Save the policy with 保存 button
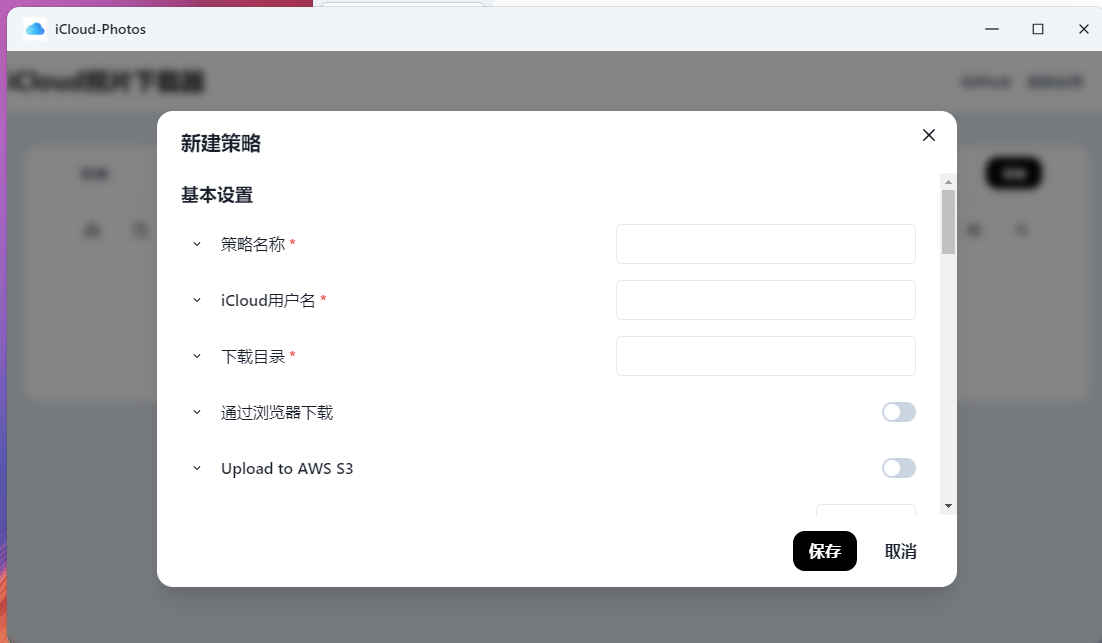This screenshot has width=1102, height=643. pyautogui.click(x=824, y=551)
